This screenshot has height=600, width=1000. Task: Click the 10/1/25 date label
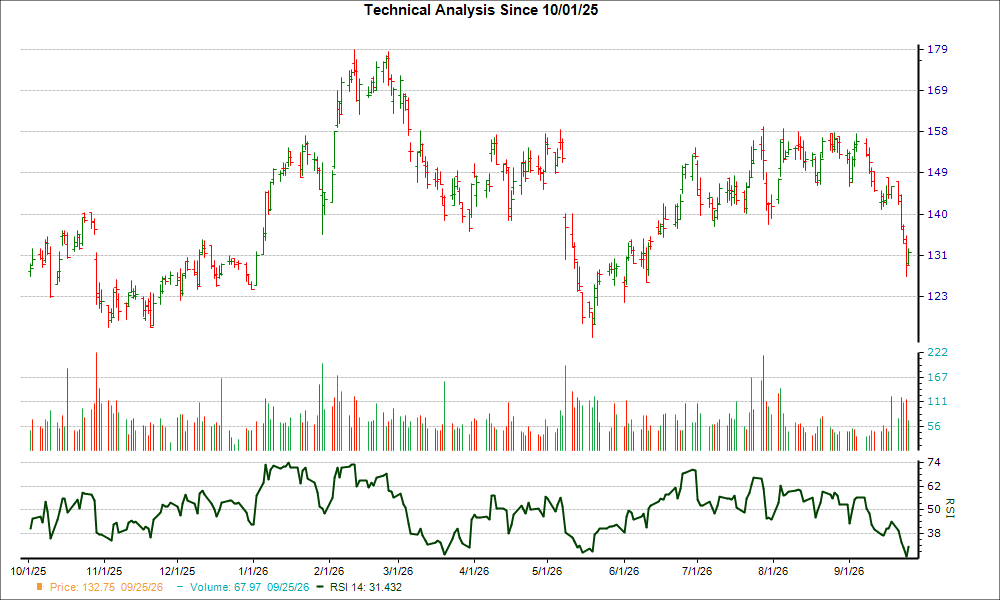coord(28,571)
